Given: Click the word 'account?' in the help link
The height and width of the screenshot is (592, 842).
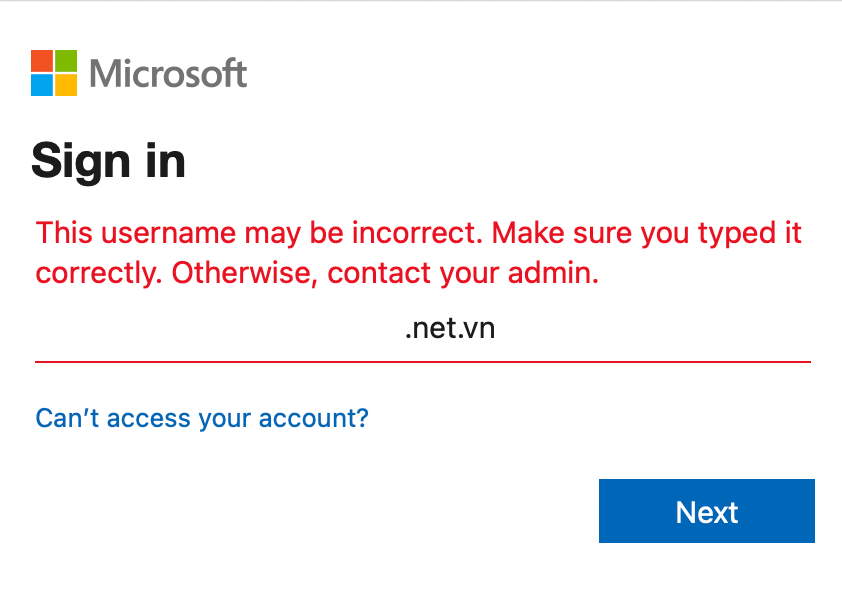Looking at the screenshot, I should coord(314,418).
